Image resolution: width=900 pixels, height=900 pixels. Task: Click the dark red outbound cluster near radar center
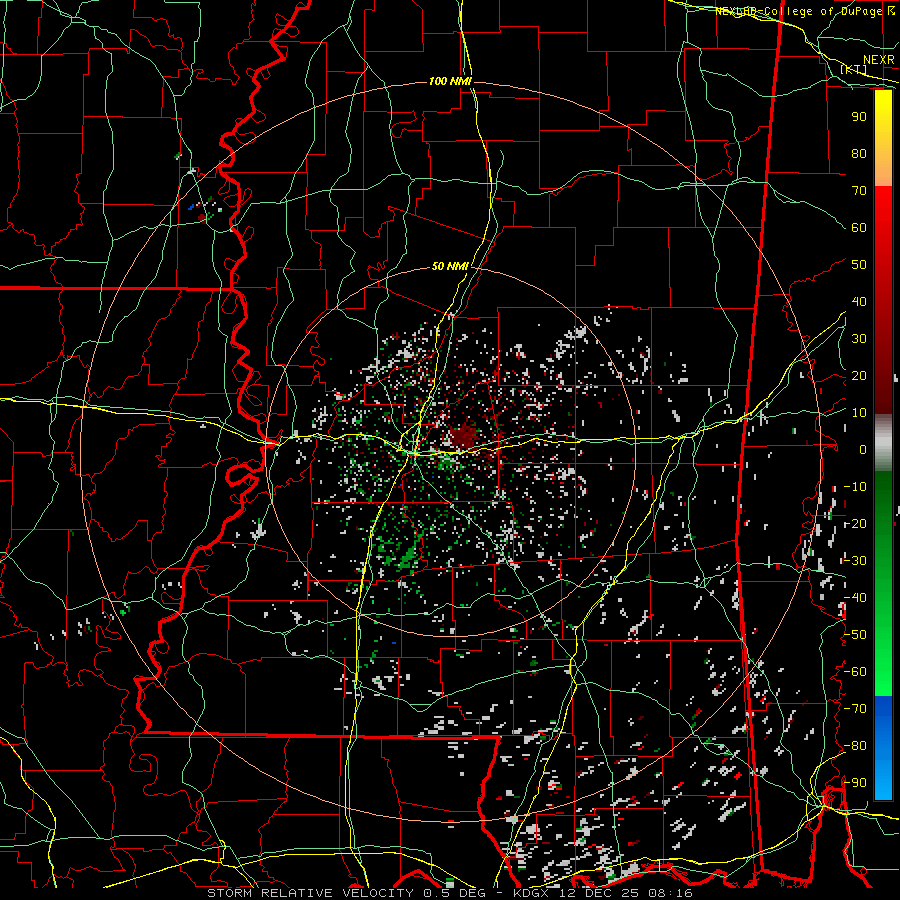(x=464, y=436)
